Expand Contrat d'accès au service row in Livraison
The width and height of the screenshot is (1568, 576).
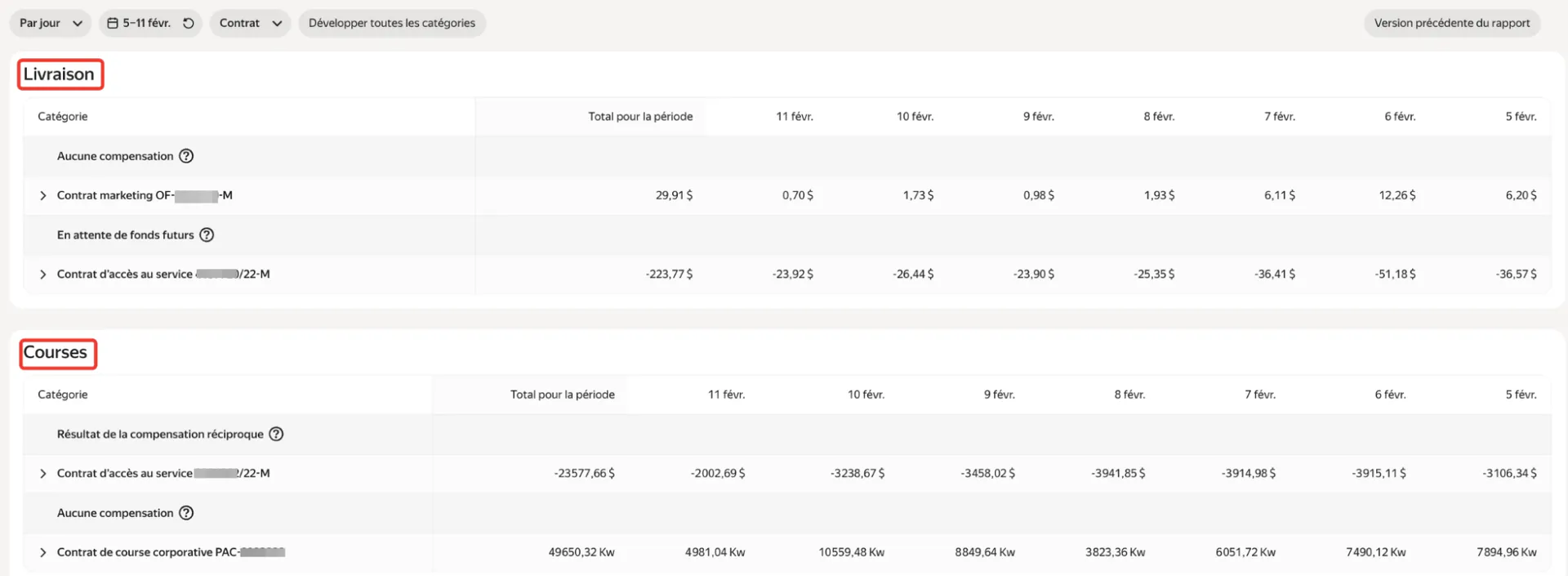pyautogui.click(x=43, y=275)
